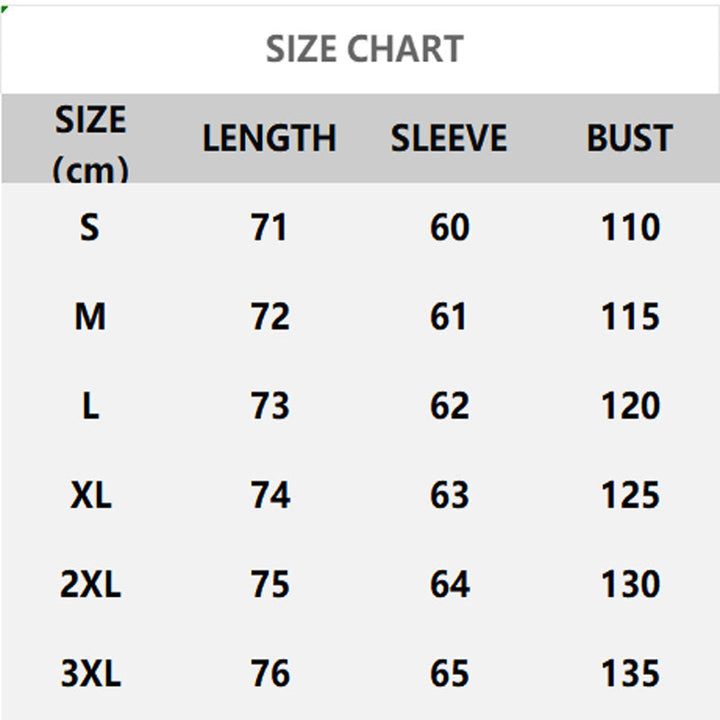Image resolution: width=720 pixels, height=720 pixels.
Task: Select the 2XL size label
Action: [x=90, y=584]
